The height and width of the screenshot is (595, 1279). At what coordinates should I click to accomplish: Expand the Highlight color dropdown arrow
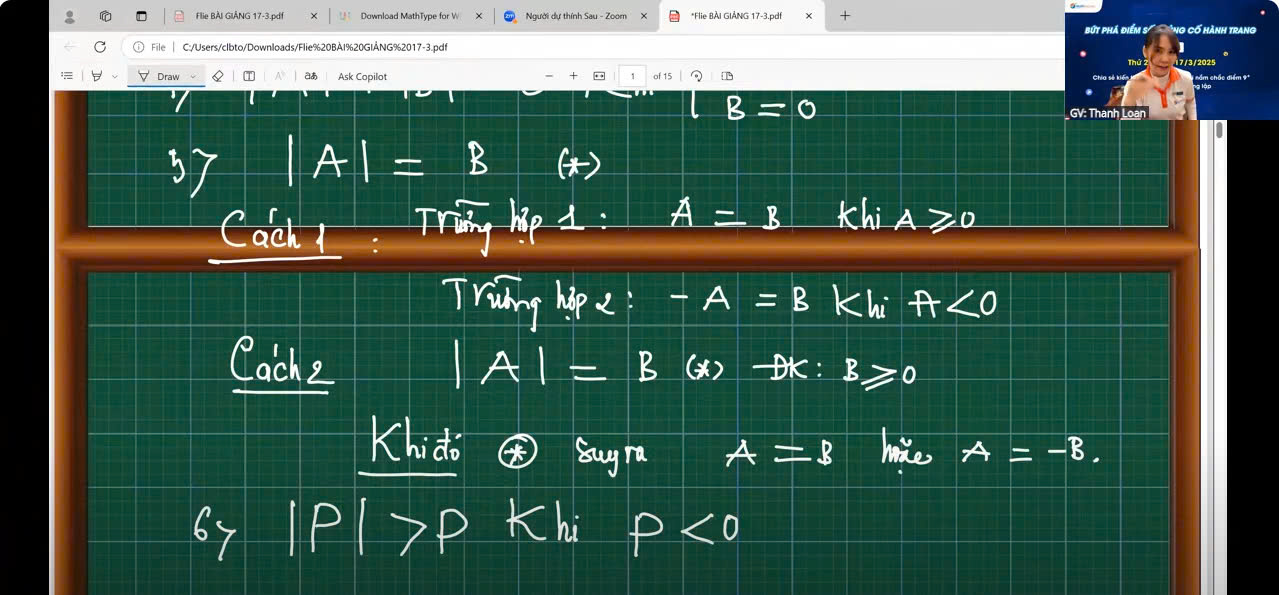114,76
